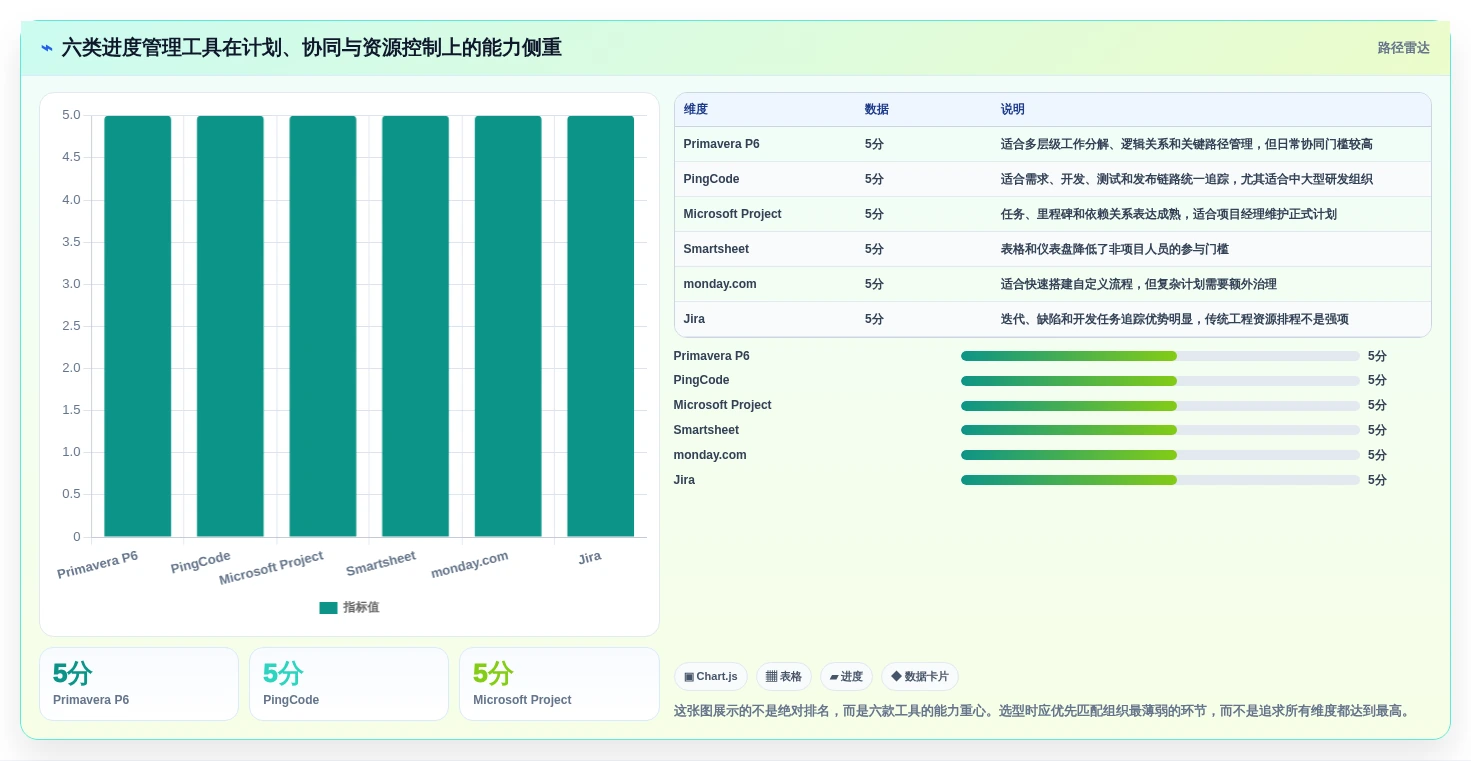Viewport: 1471px width, 761px height.
Task: Click the dashboard title 六类进度管理工具
Action: [x=311, y=48]
